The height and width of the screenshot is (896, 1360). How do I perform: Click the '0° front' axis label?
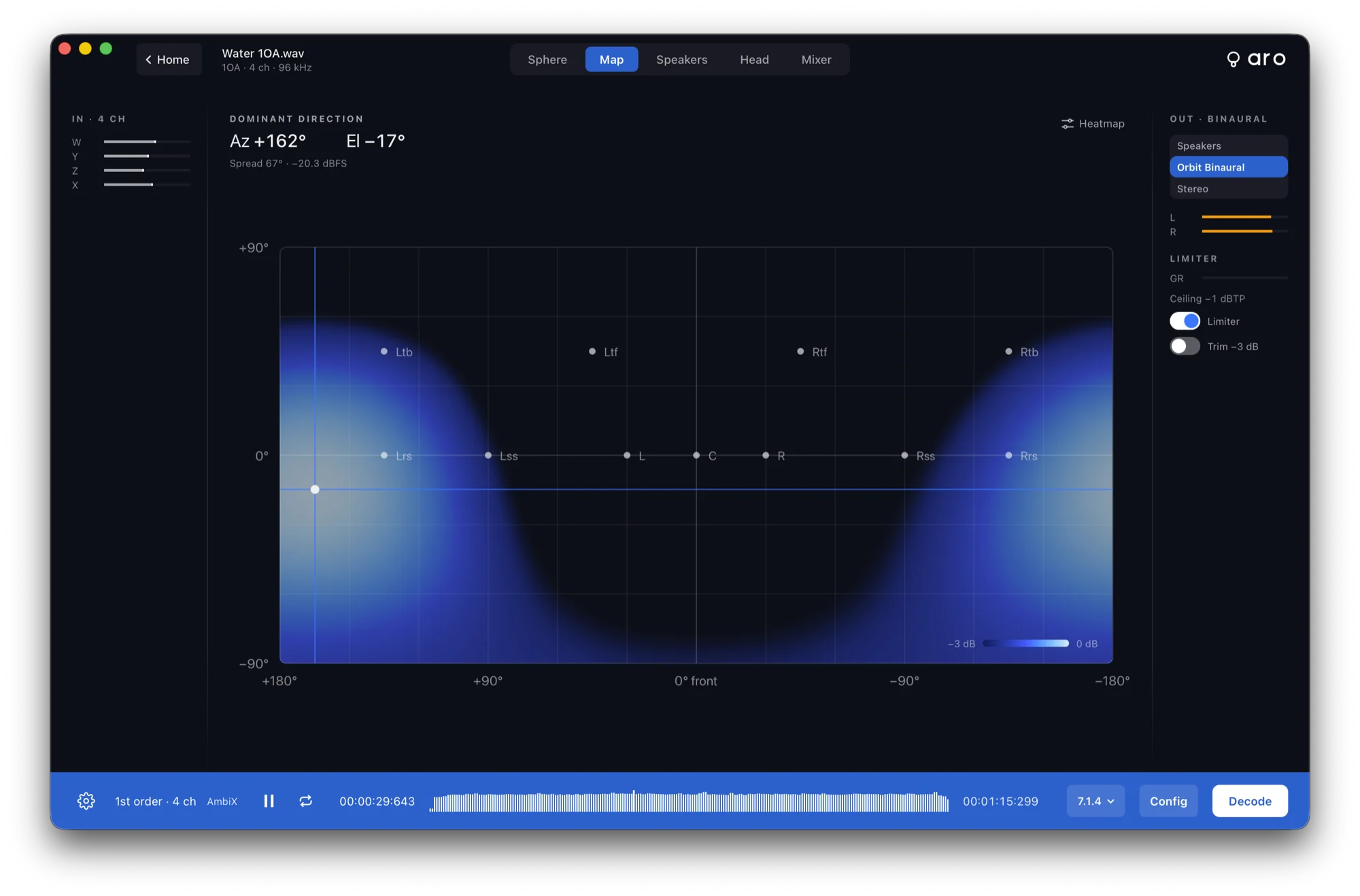[x=696, y=681]
